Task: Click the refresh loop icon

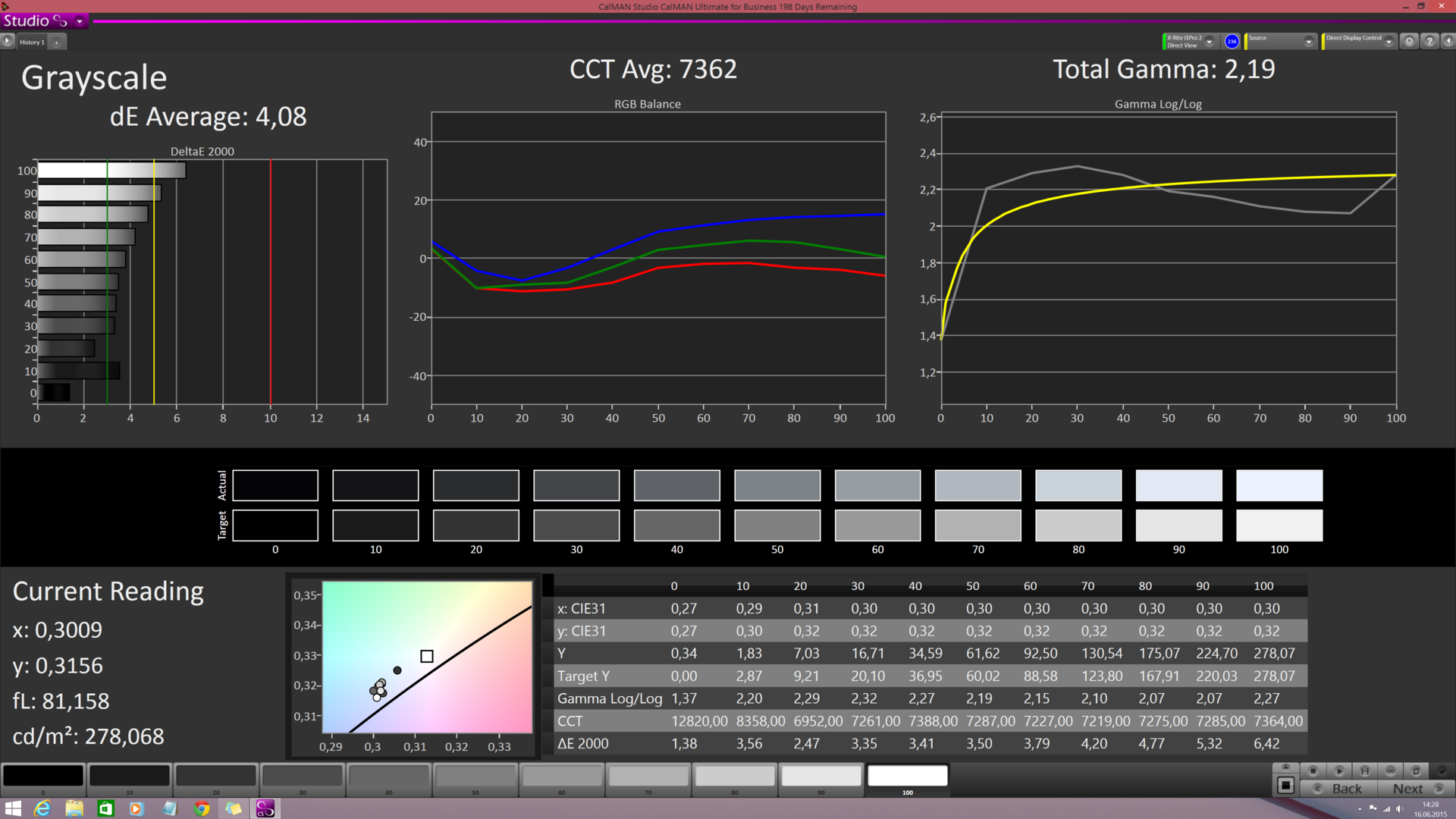Action: click(x=1416, y=771)
